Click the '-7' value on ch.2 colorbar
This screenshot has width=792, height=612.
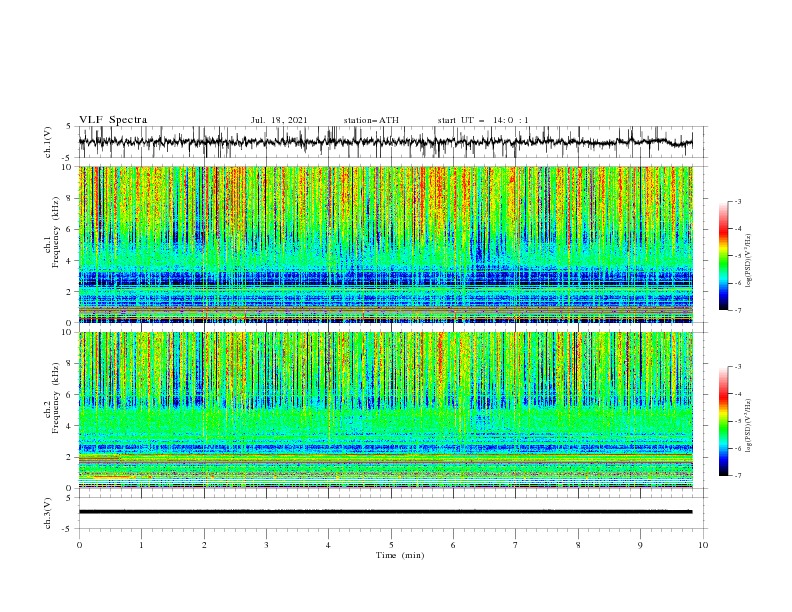click(x=737, y=476)
